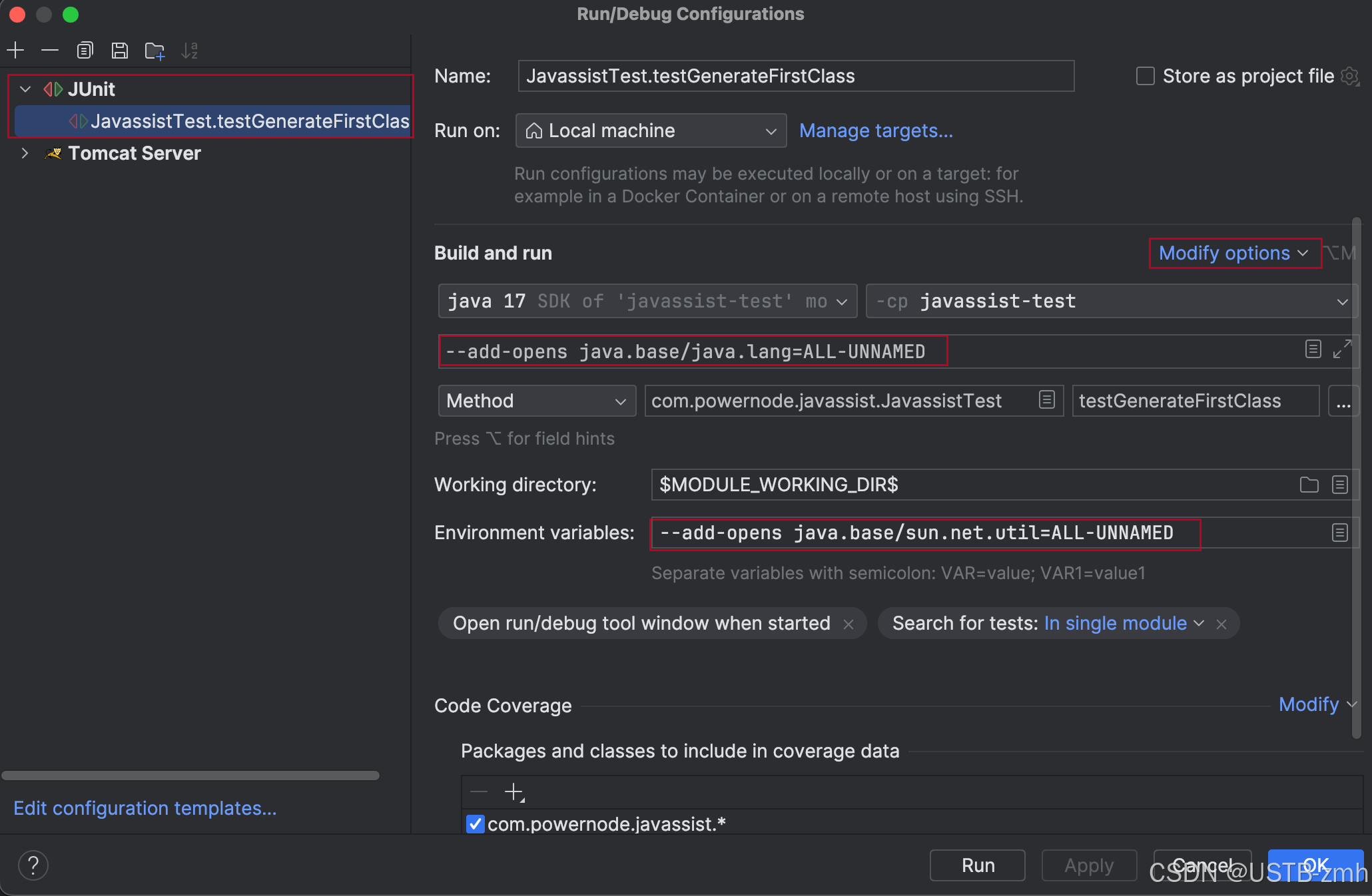Screen dimensions: 1372x896
Task: Open the gear next to Store as project file
Action: 1350,77
